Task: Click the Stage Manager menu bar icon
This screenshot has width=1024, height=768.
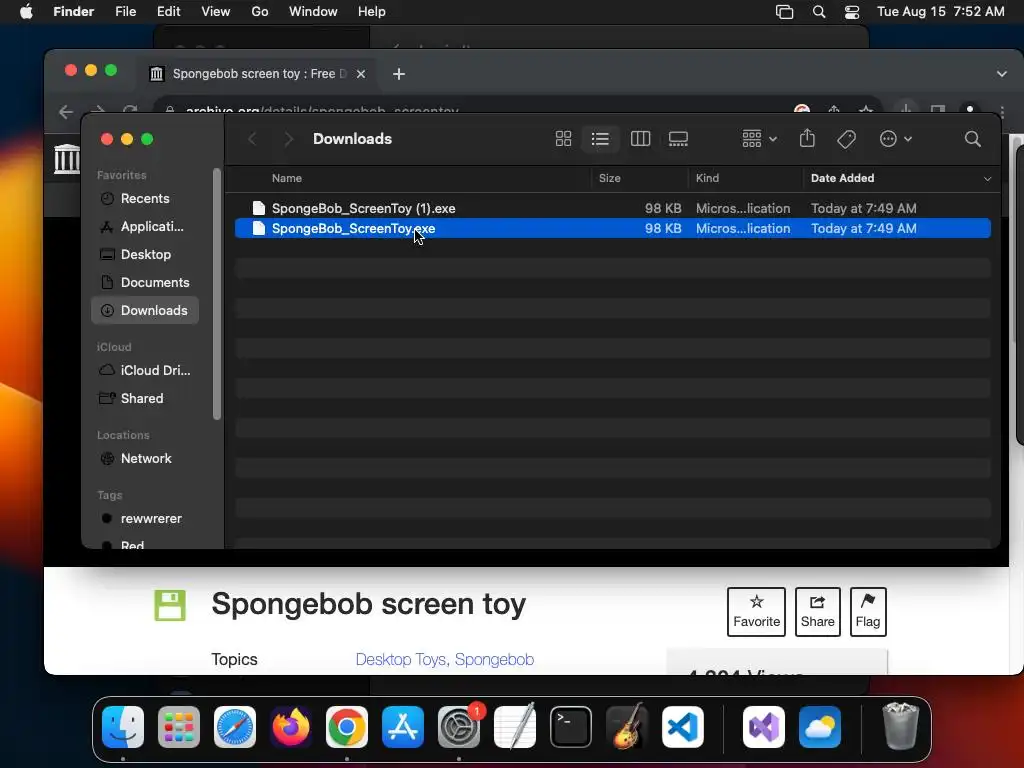Action: coord(784,12)
